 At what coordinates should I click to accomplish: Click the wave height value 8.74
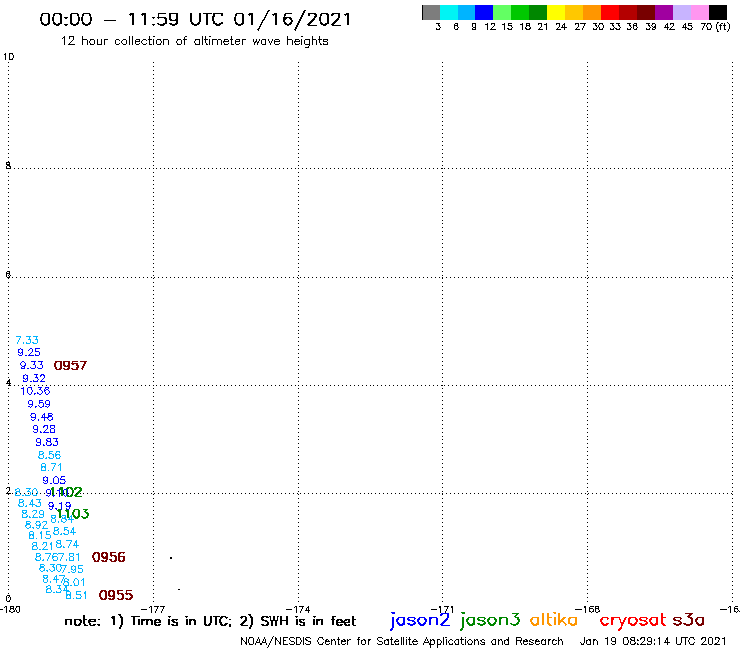coord(67,545)
